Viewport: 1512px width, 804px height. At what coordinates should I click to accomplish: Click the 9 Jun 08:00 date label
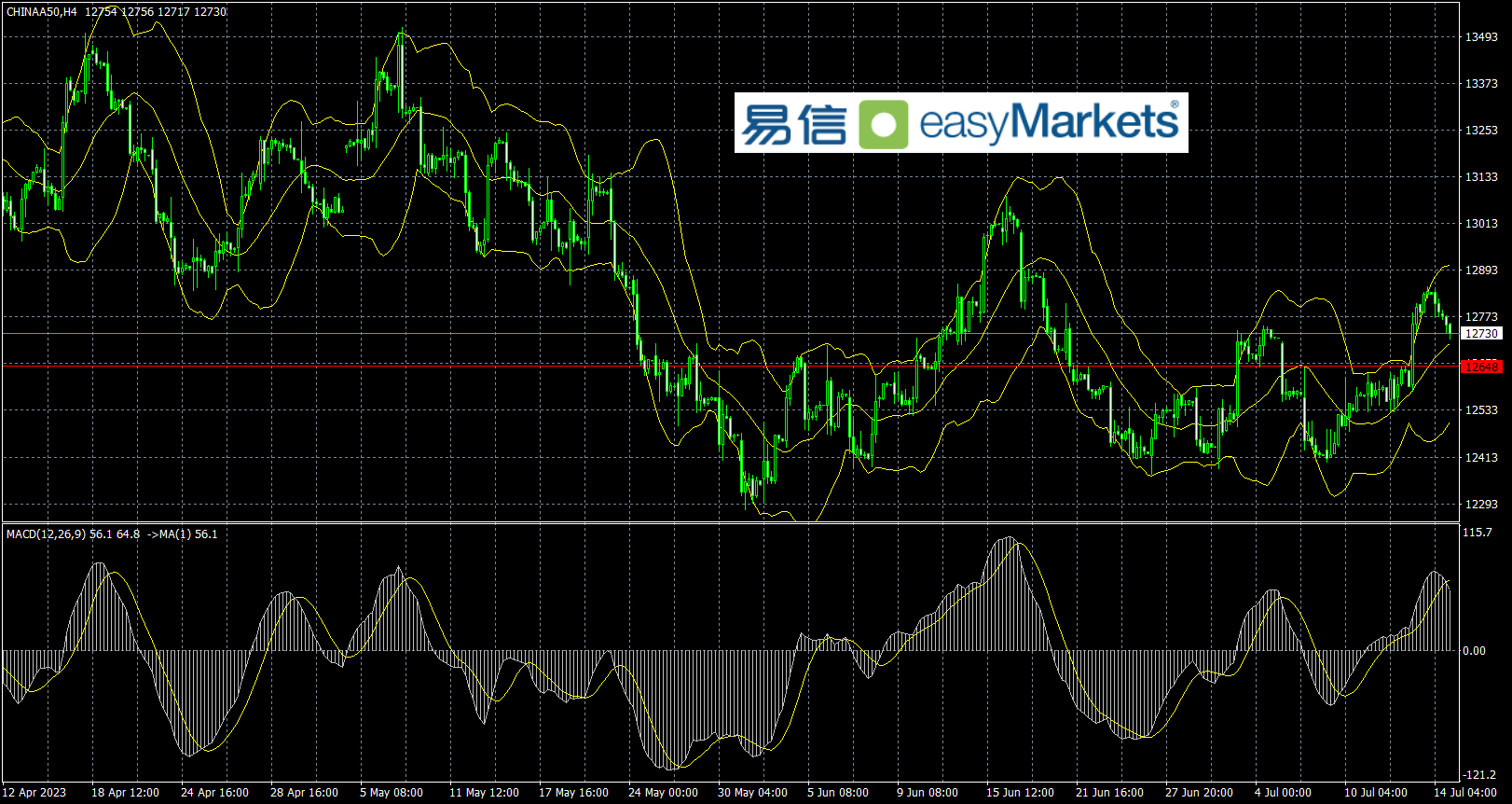[x=928, y=793]
